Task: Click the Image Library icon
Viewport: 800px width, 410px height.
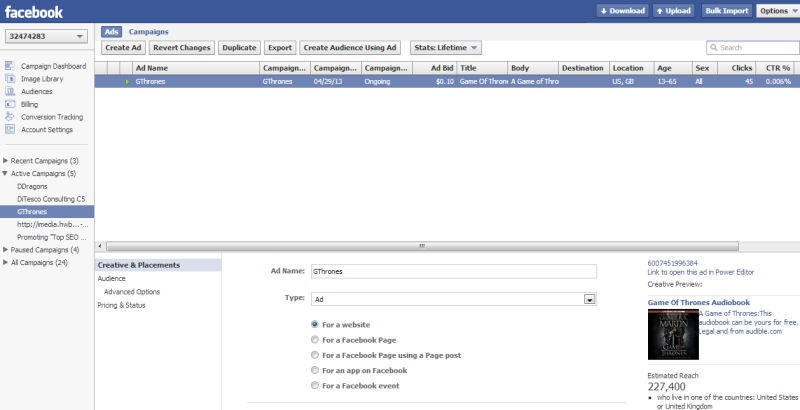Action: 10,79
